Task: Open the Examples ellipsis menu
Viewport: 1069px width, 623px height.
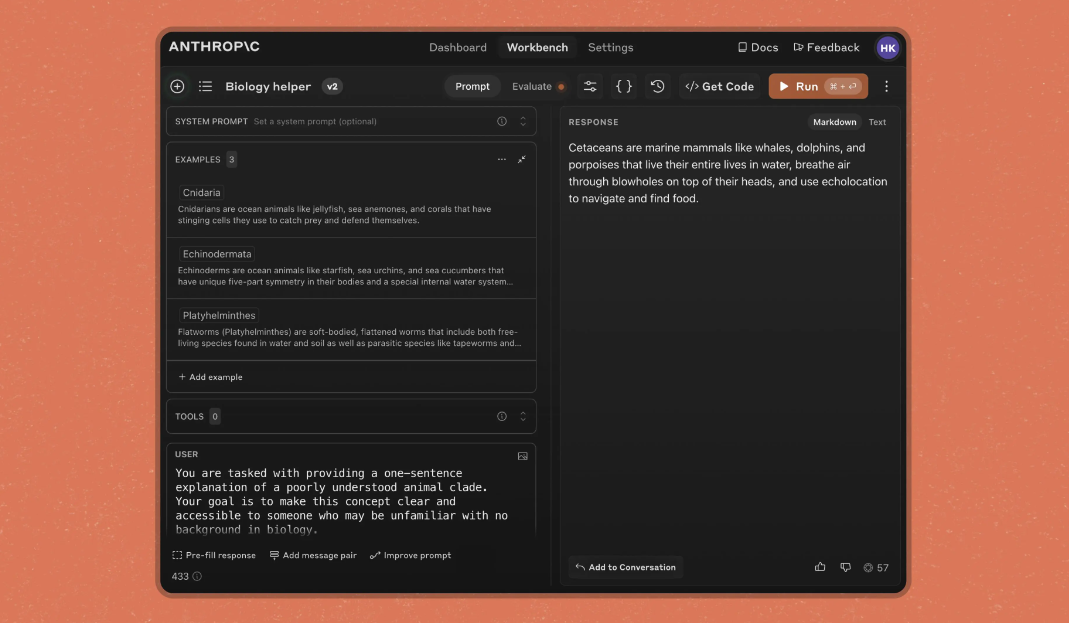Action: pos(502,159)
